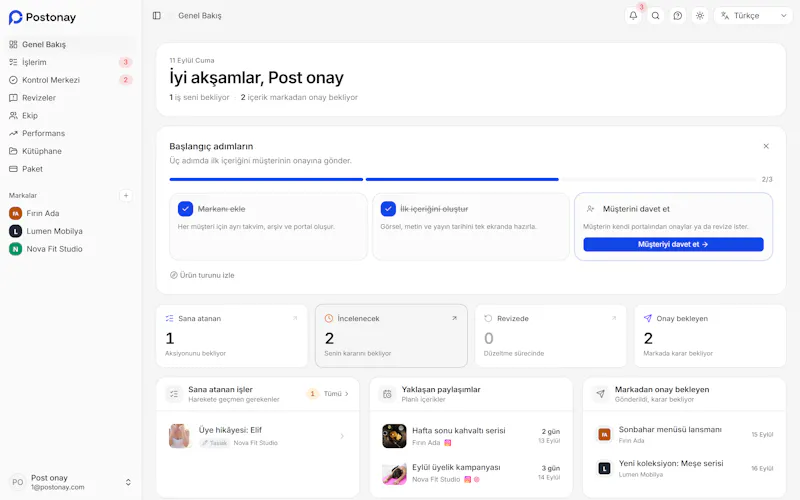Open Sonbahar menüsü lansmanı item
Image resolution: width=800 pixels, height=500 pixels.
pos(685,435)
